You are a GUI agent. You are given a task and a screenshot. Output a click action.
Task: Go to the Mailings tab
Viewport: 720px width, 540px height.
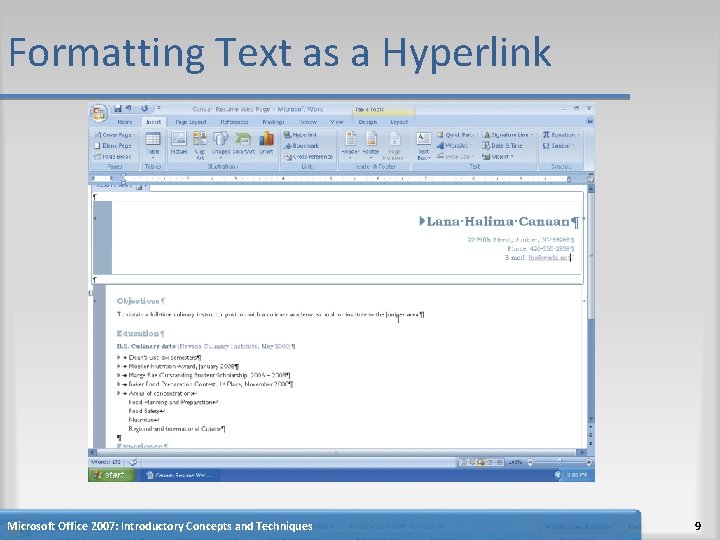(273, 122)
